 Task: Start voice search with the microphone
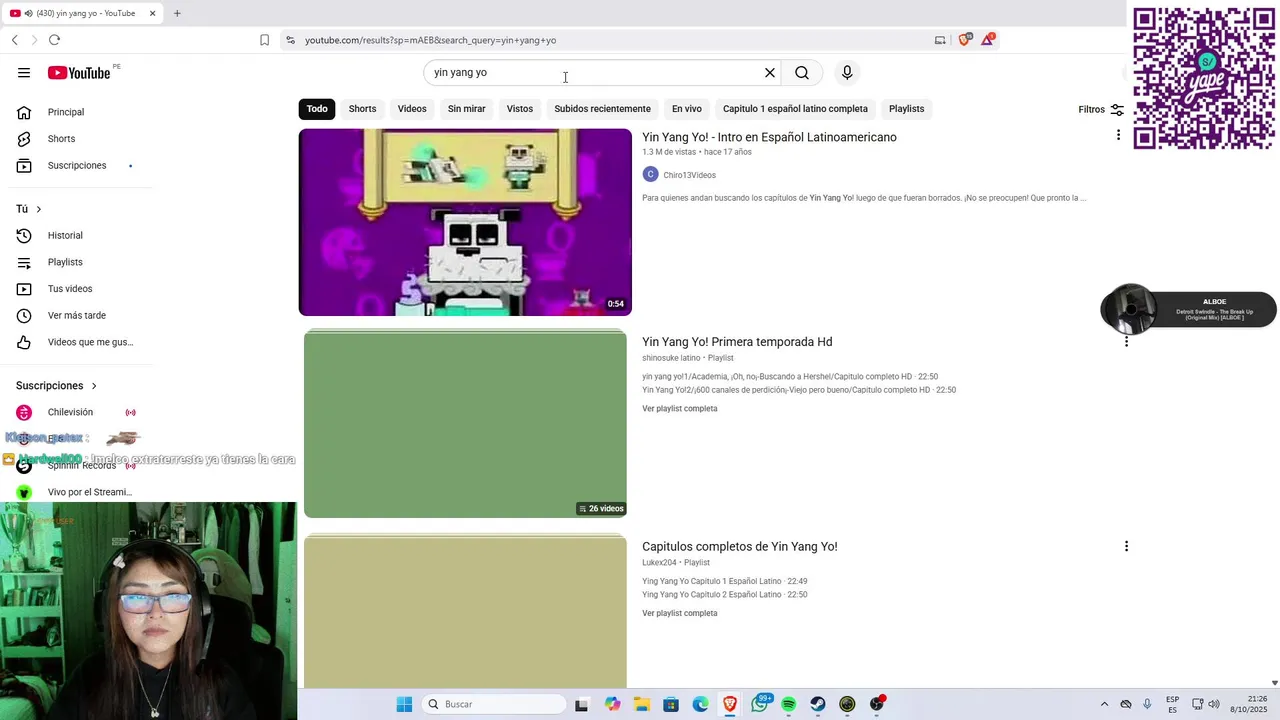(847, 72)
